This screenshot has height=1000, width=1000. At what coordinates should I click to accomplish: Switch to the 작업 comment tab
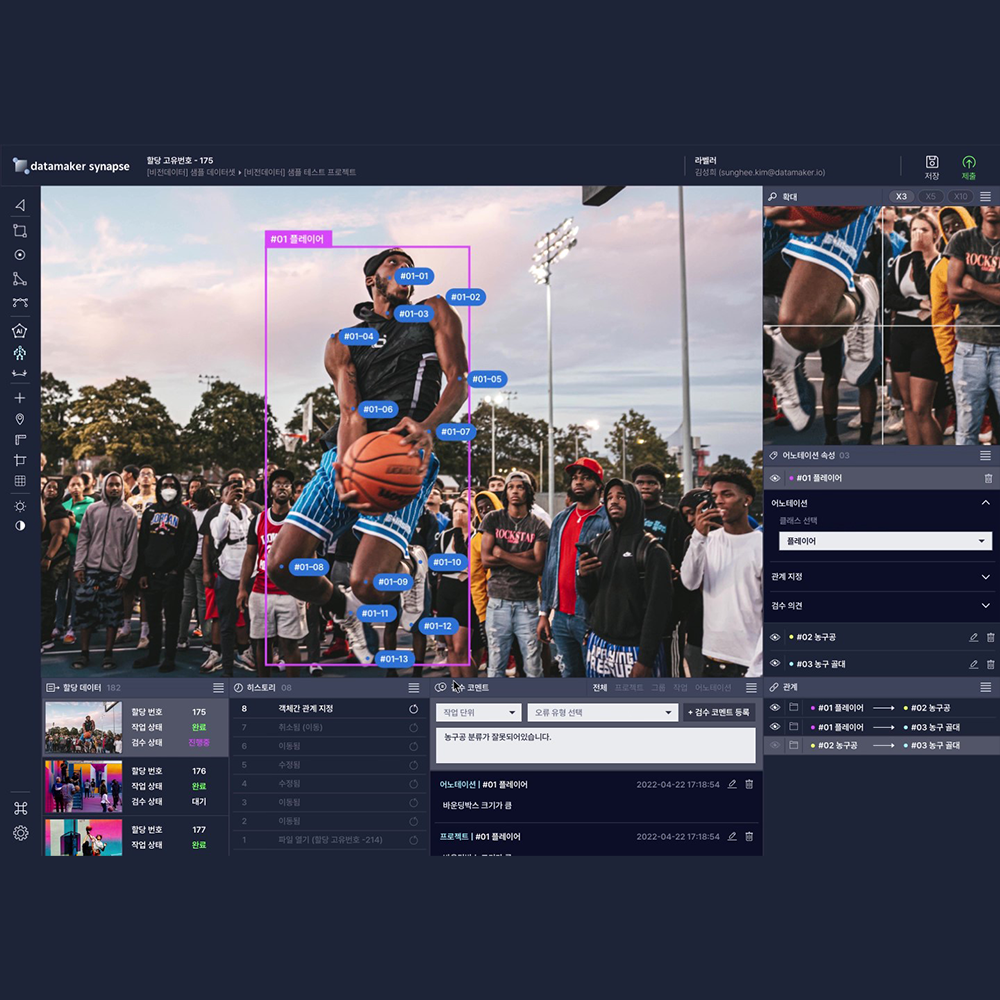pos(680,688)
